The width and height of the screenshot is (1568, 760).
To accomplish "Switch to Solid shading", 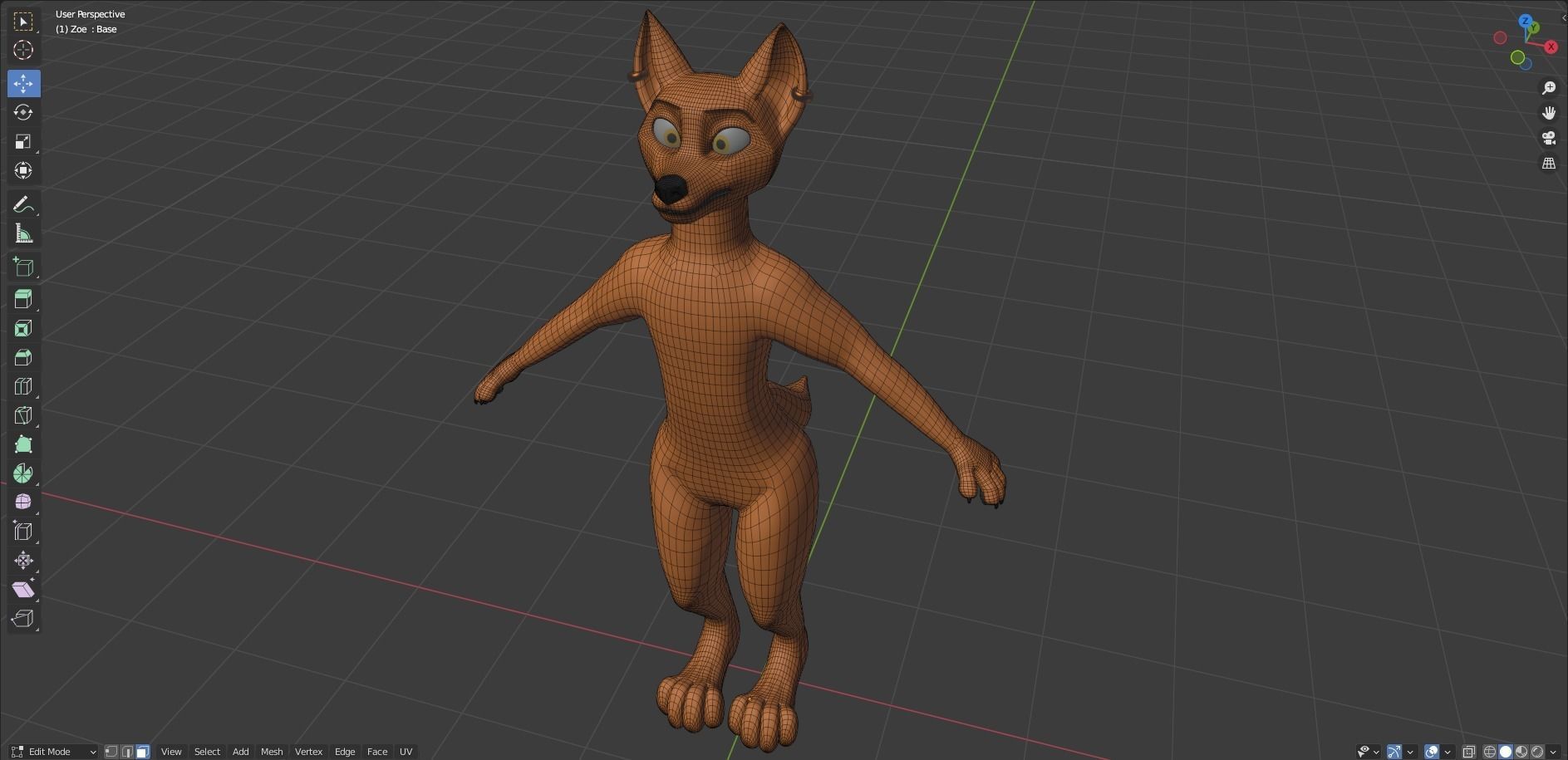I will click(1506, 752).
